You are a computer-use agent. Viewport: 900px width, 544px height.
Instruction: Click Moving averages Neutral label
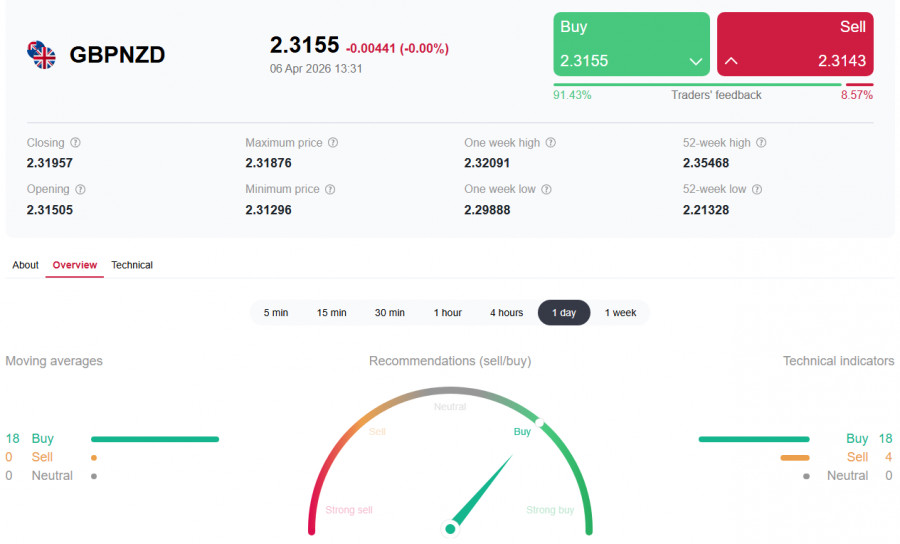pos(52,476)
